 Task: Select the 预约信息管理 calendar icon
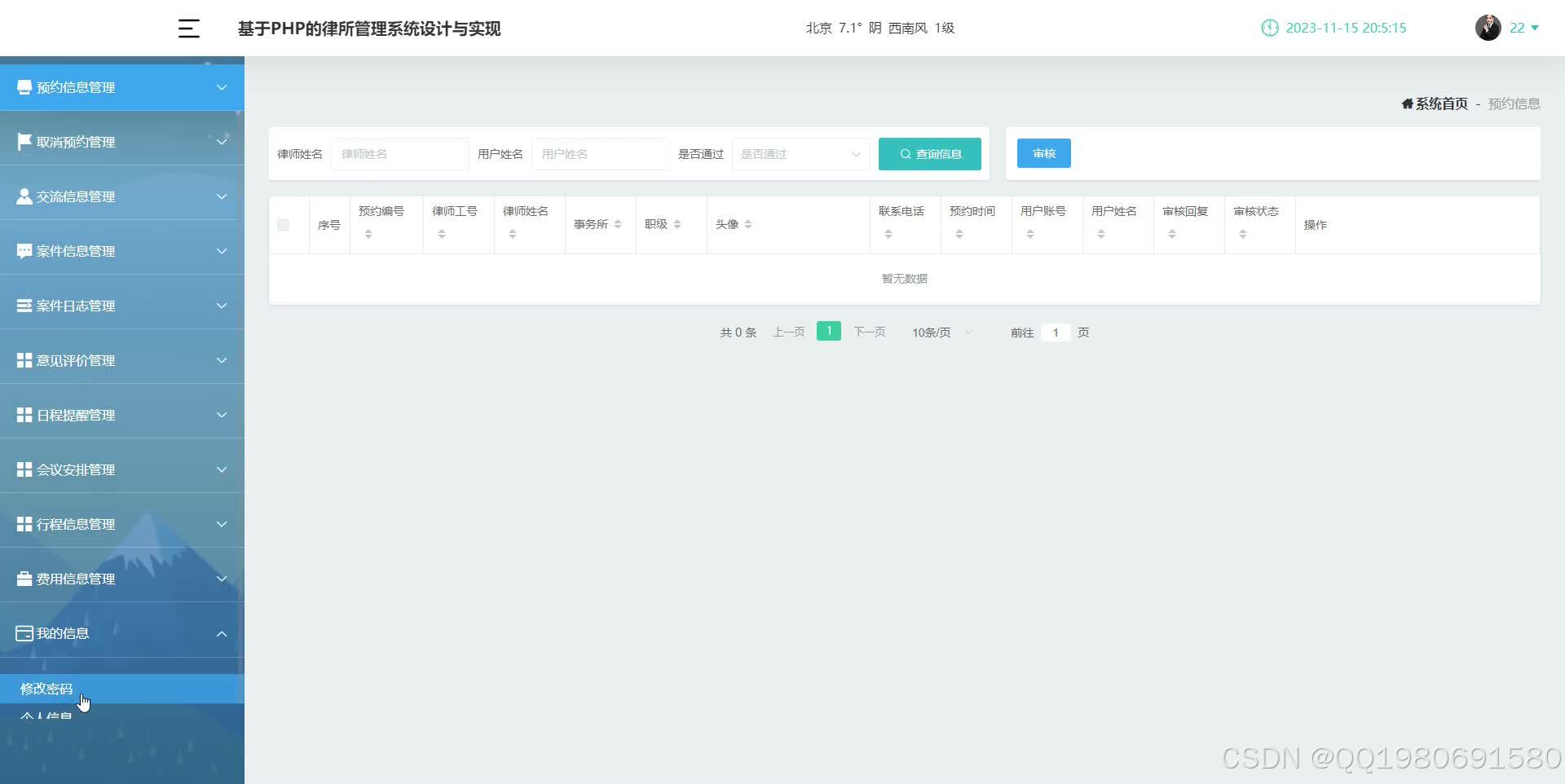[x=22, y=86]
